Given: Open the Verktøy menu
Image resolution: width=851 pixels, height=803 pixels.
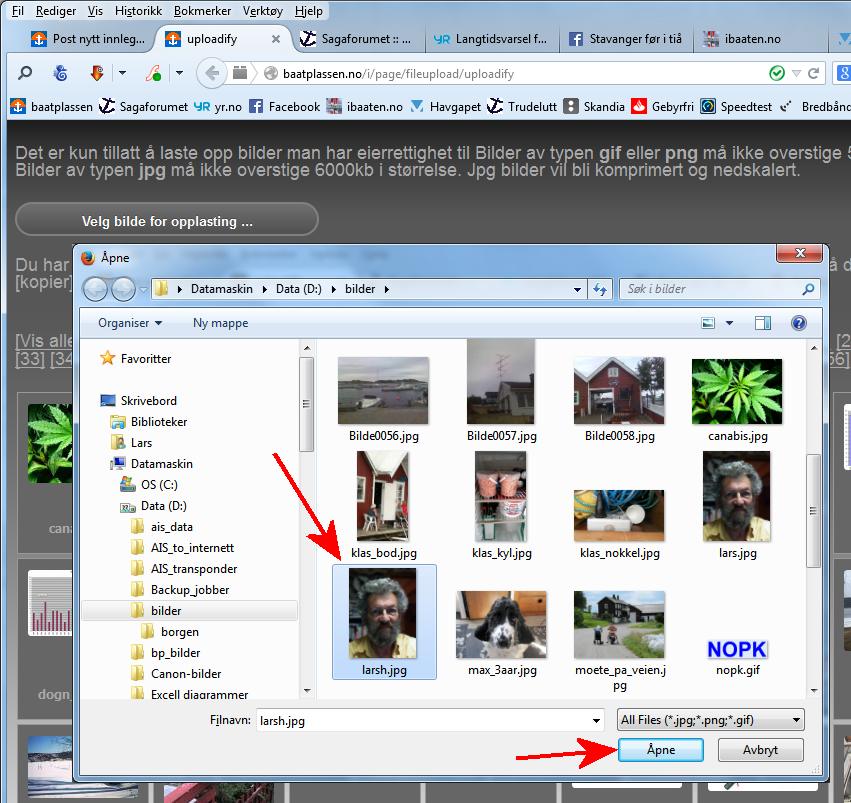Looking at the screenshot, I should (x=263, y=11).
